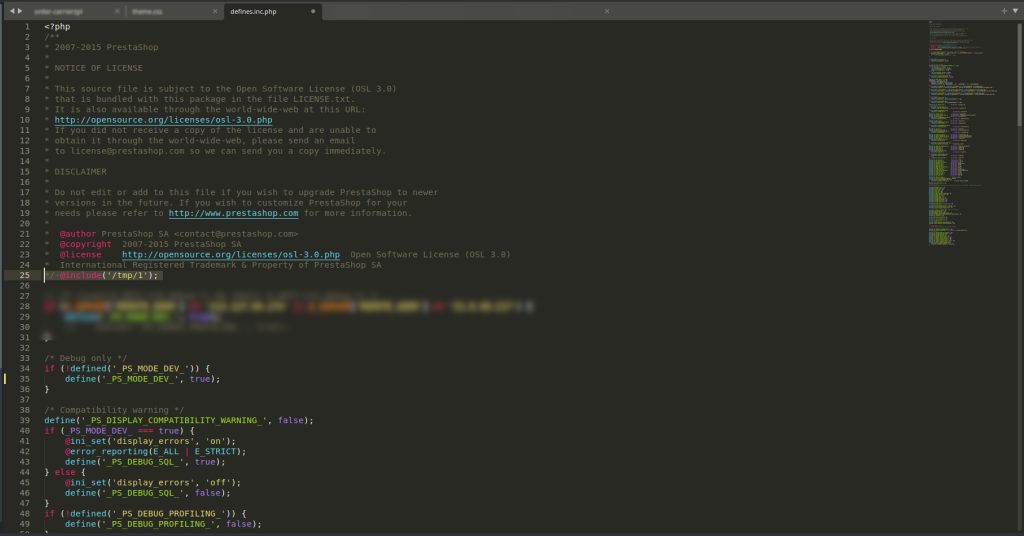Open the @license osl-3.0.php link on line 23

point(230,255)
